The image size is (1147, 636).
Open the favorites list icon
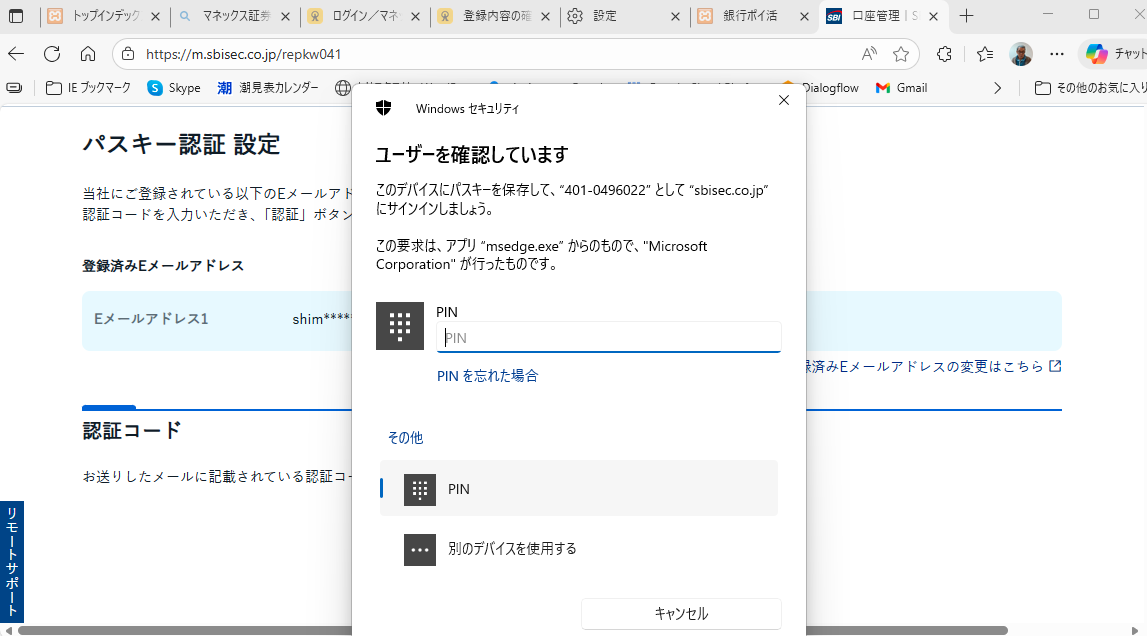point(985,54)
